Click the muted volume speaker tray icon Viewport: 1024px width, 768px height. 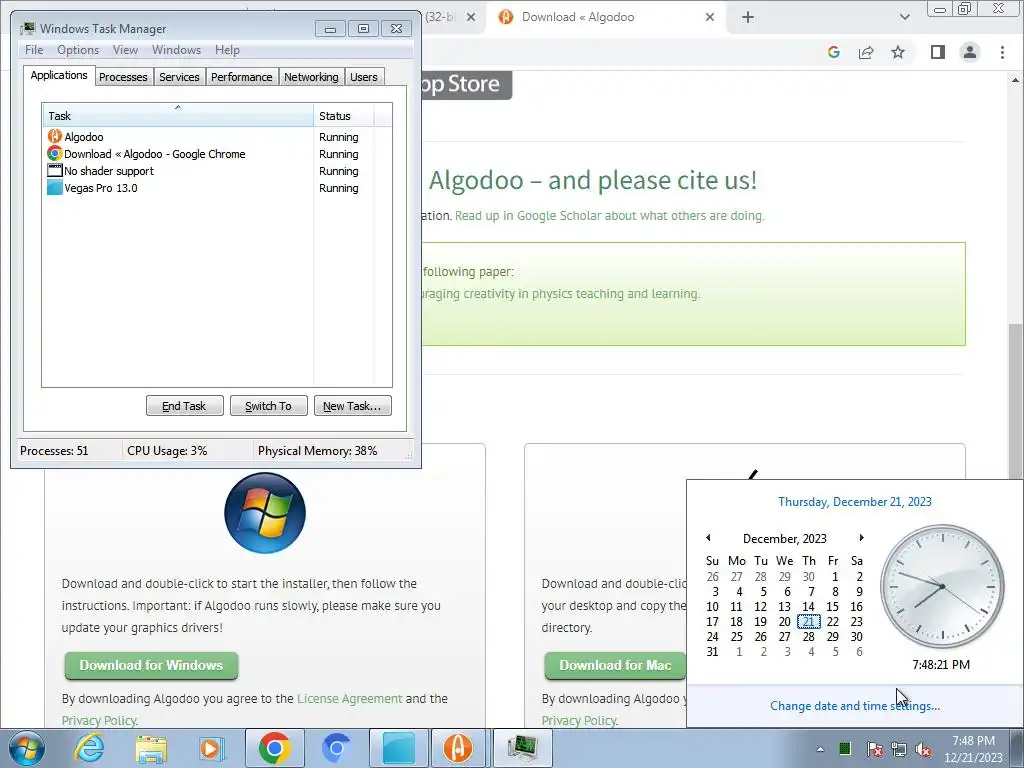[923, 749]
